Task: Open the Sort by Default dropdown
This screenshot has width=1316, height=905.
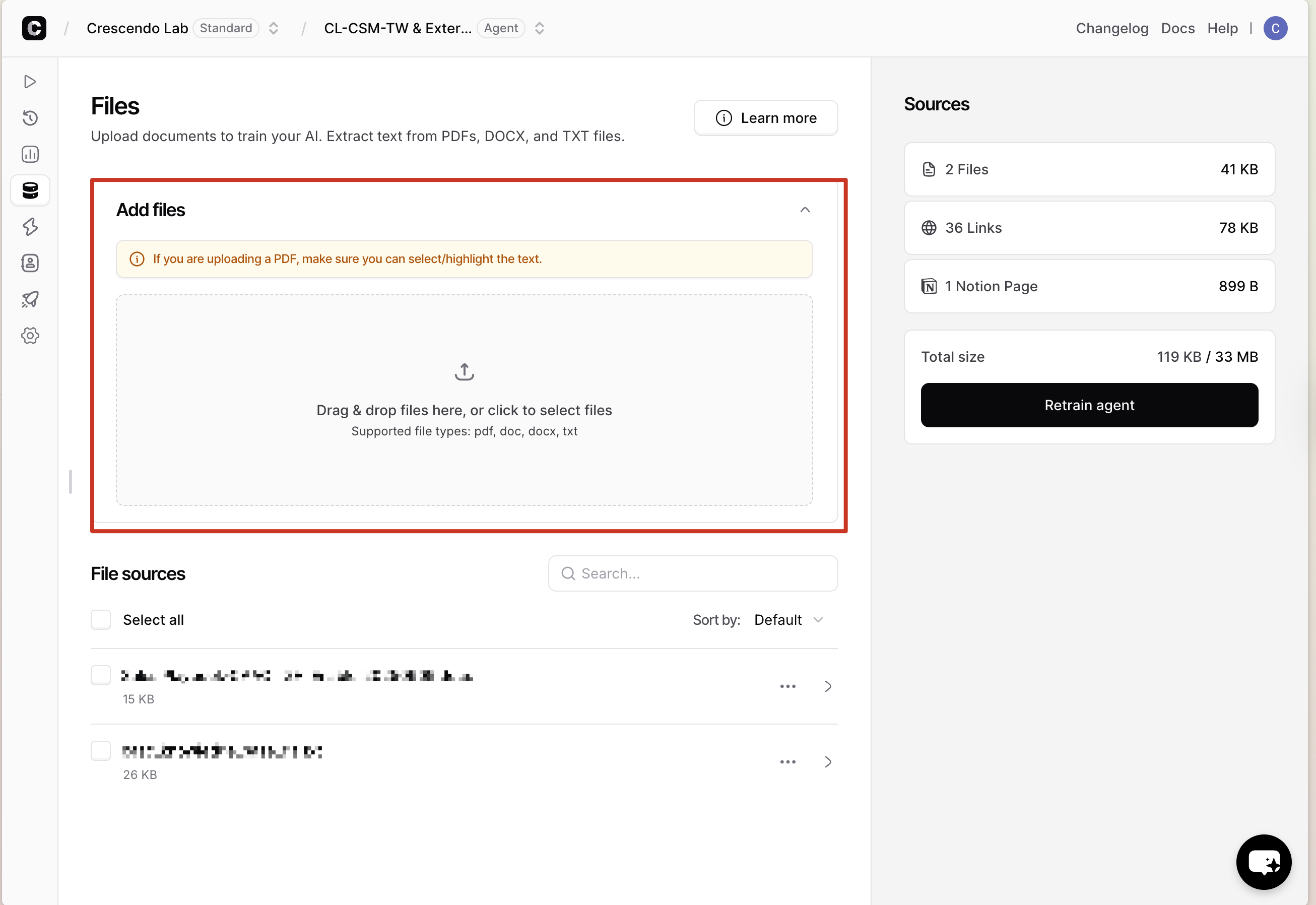Action: point(788,620)
